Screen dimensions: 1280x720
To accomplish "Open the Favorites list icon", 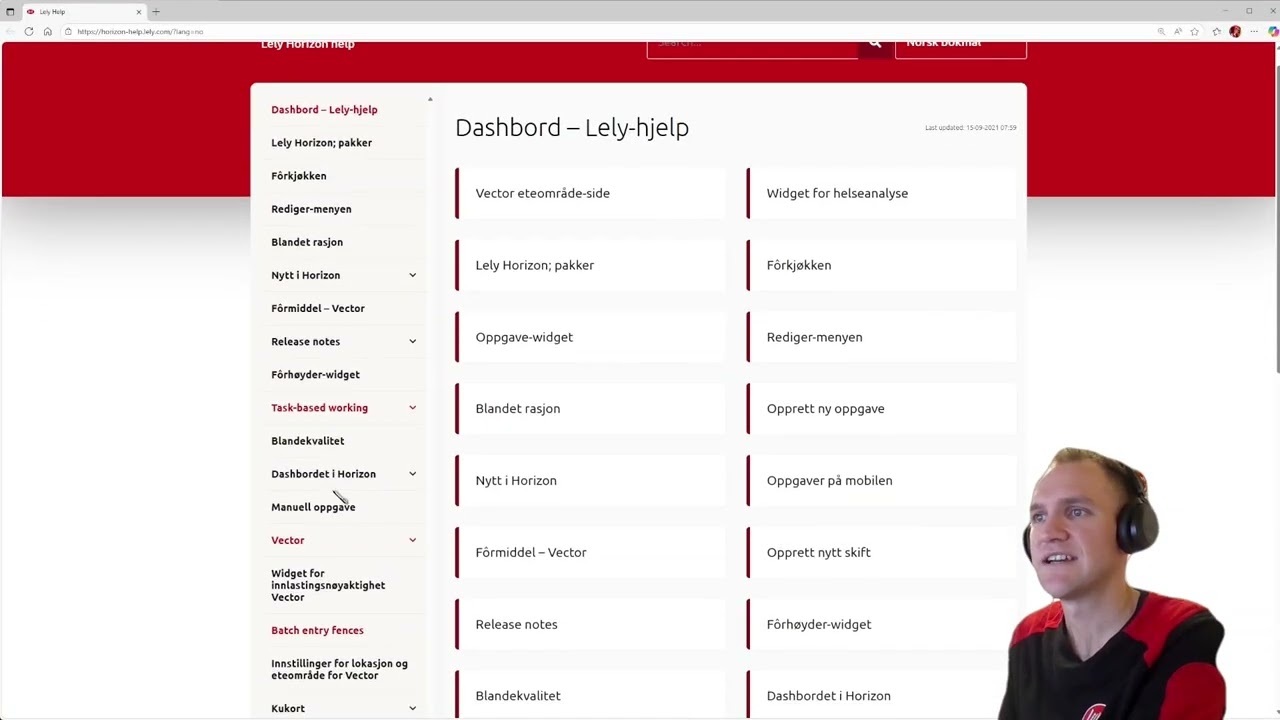I will click(x=1216, y=31).
